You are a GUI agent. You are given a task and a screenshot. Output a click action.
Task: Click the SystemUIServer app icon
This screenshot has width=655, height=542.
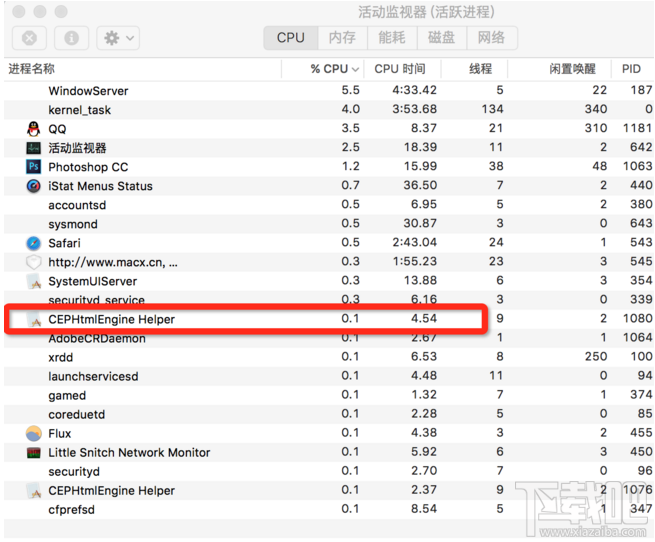point(33,281)
